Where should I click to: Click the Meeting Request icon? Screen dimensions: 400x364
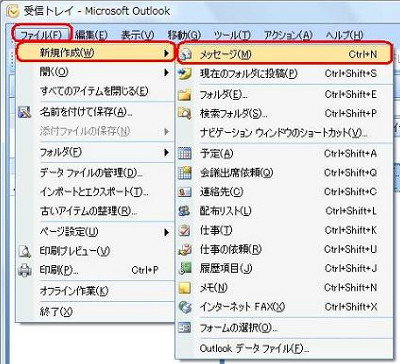[x=184, y=173]
